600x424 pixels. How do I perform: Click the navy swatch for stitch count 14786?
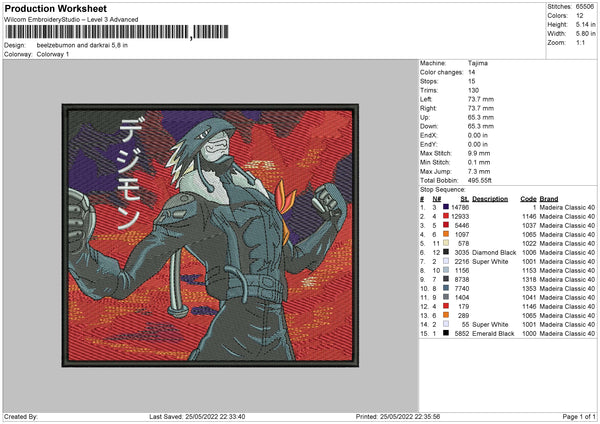[446, 207]
